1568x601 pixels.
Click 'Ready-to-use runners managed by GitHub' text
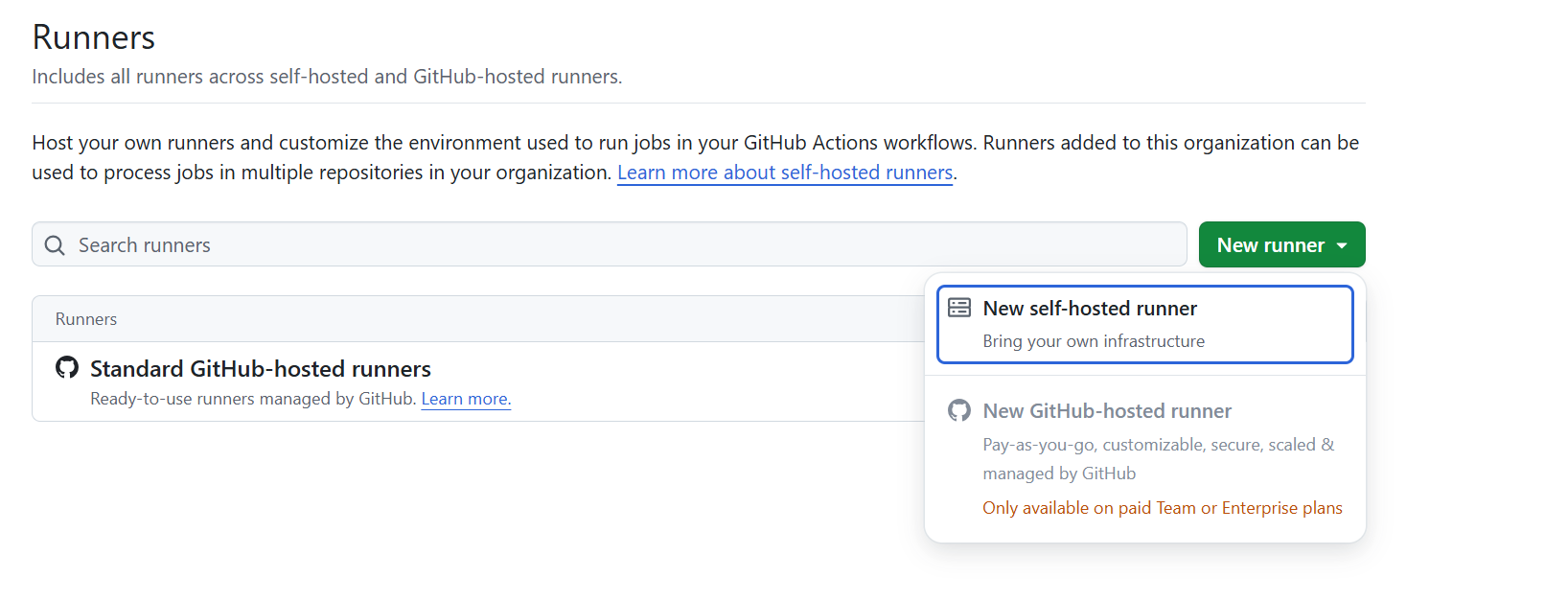click(x=254, y=399)
